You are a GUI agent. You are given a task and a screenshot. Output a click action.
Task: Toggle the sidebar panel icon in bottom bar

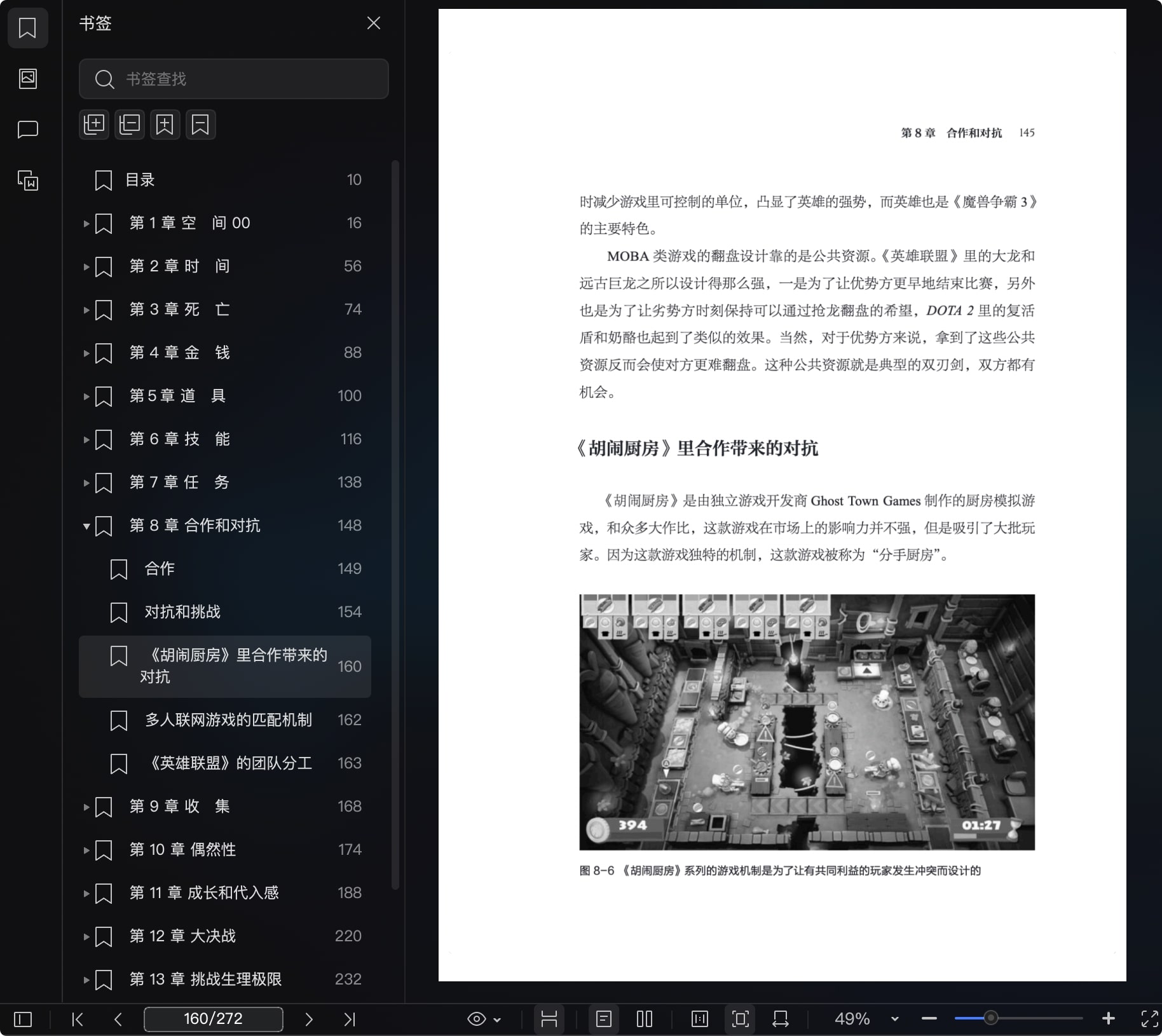[23, 1019]
